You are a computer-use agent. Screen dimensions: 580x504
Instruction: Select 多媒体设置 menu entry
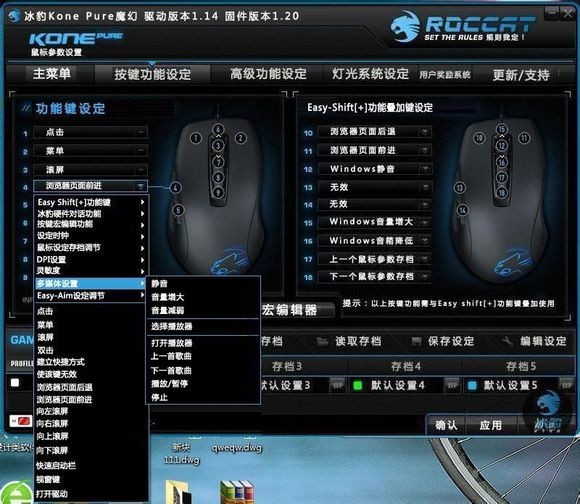coord(91,284)
